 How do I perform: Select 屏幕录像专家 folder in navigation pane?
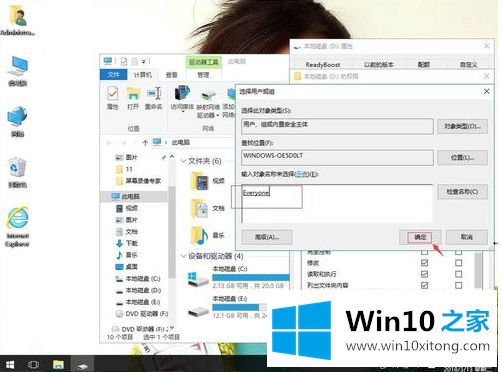(139, 181)
